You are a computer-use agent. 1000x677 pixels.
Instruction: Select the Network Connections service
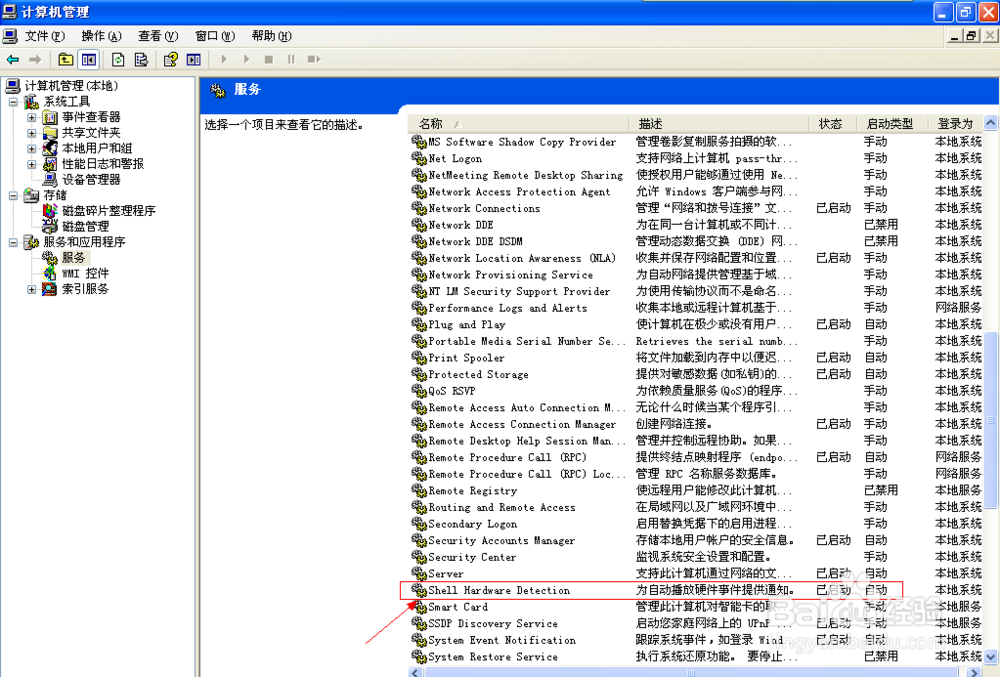(695, 208)
